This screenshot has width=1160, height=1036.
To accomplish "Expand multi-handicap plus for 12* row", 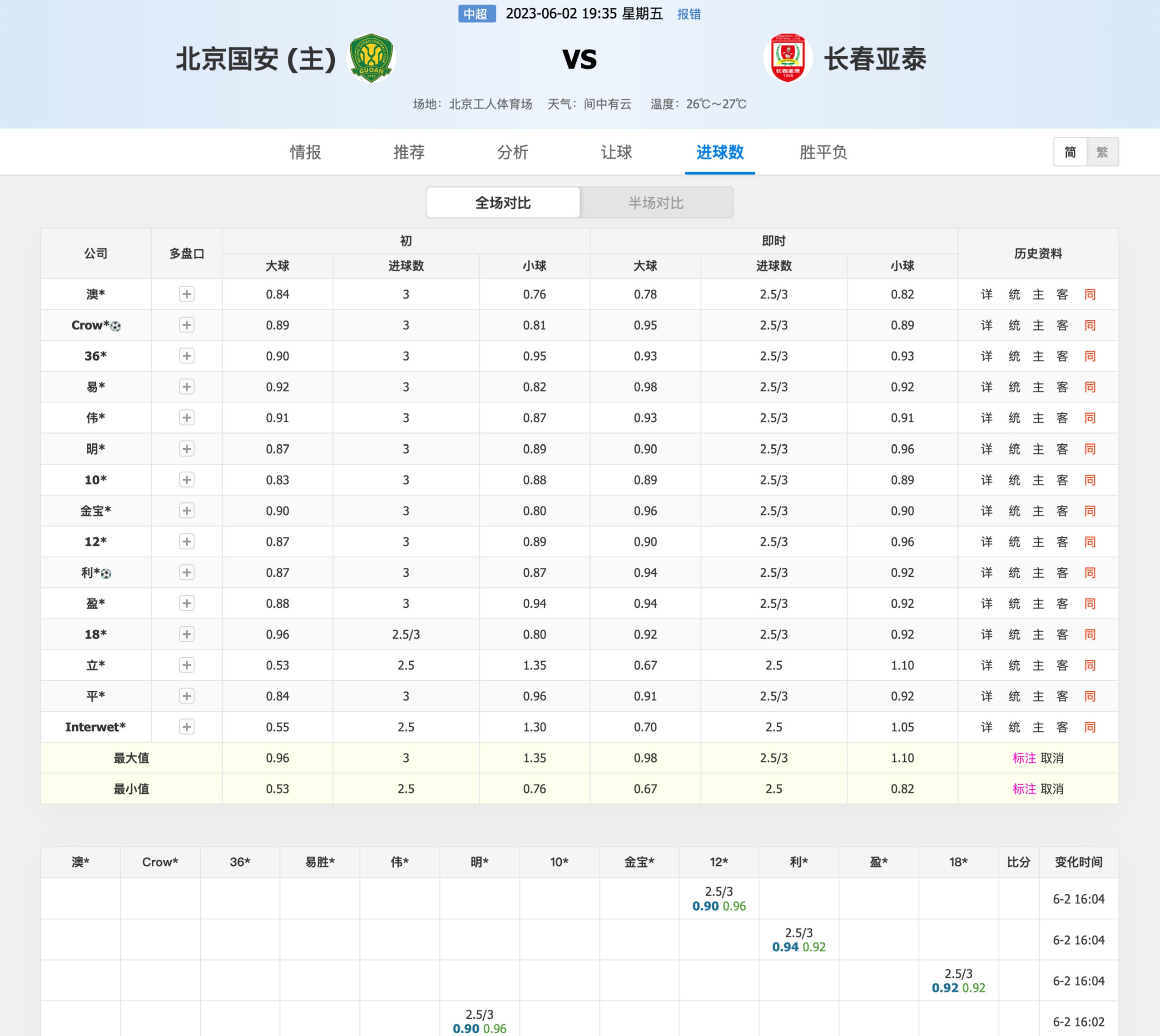I will coord(187,541).
